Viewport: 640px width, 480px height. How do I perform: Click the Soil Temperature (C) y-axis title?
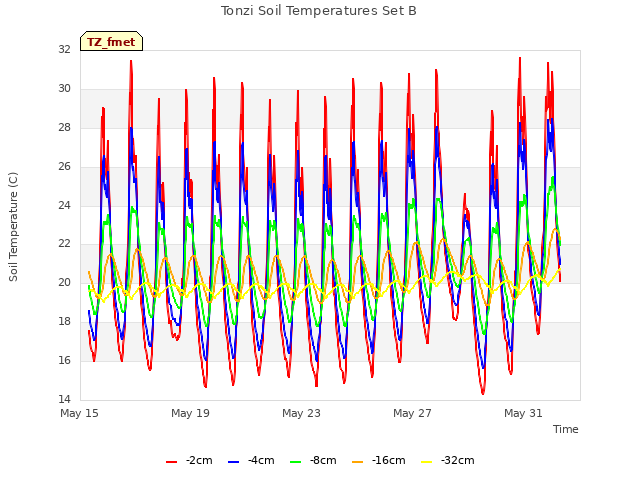click(13, 227)
